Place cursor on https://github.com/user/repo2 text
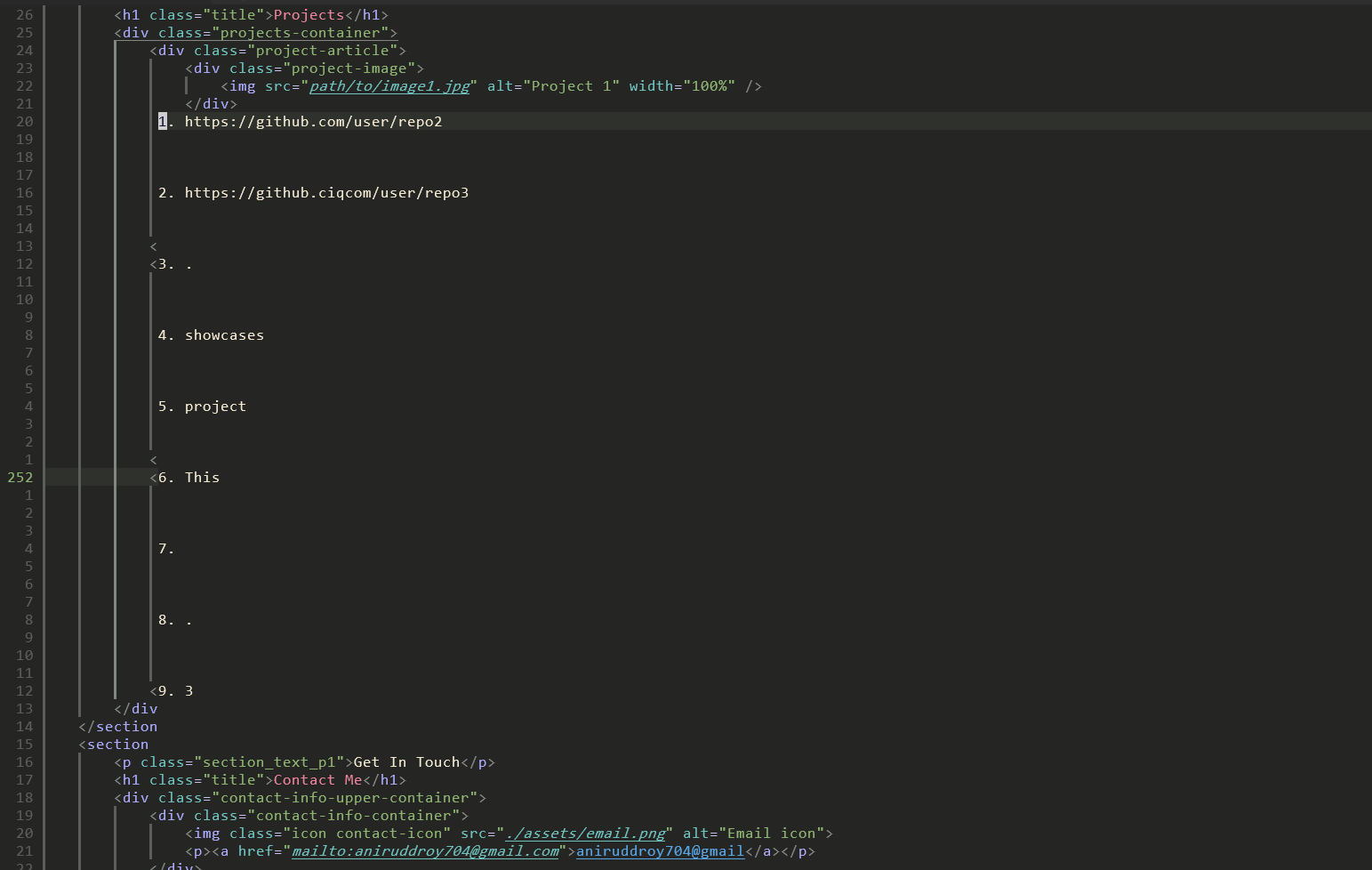The image size is (1372, 870). click(x=313, y=122)
